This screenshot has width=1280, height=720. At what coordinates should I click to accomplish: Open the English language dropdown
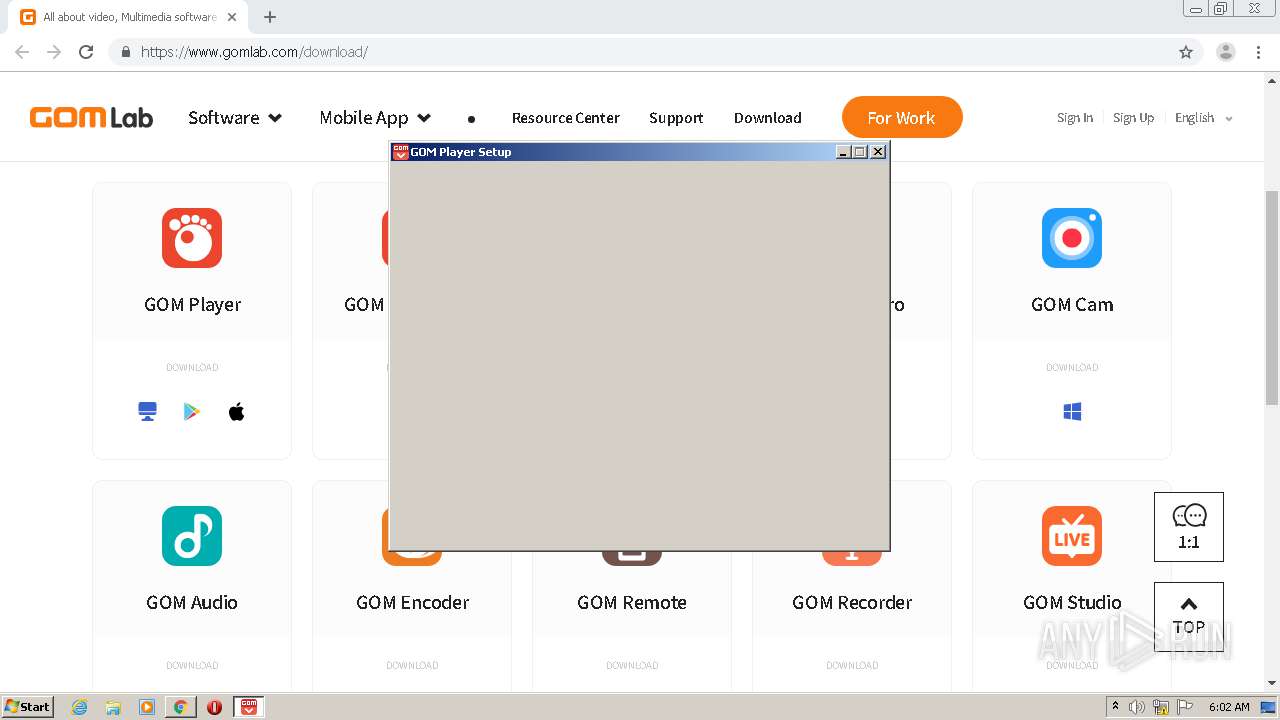coord(1204,118)
